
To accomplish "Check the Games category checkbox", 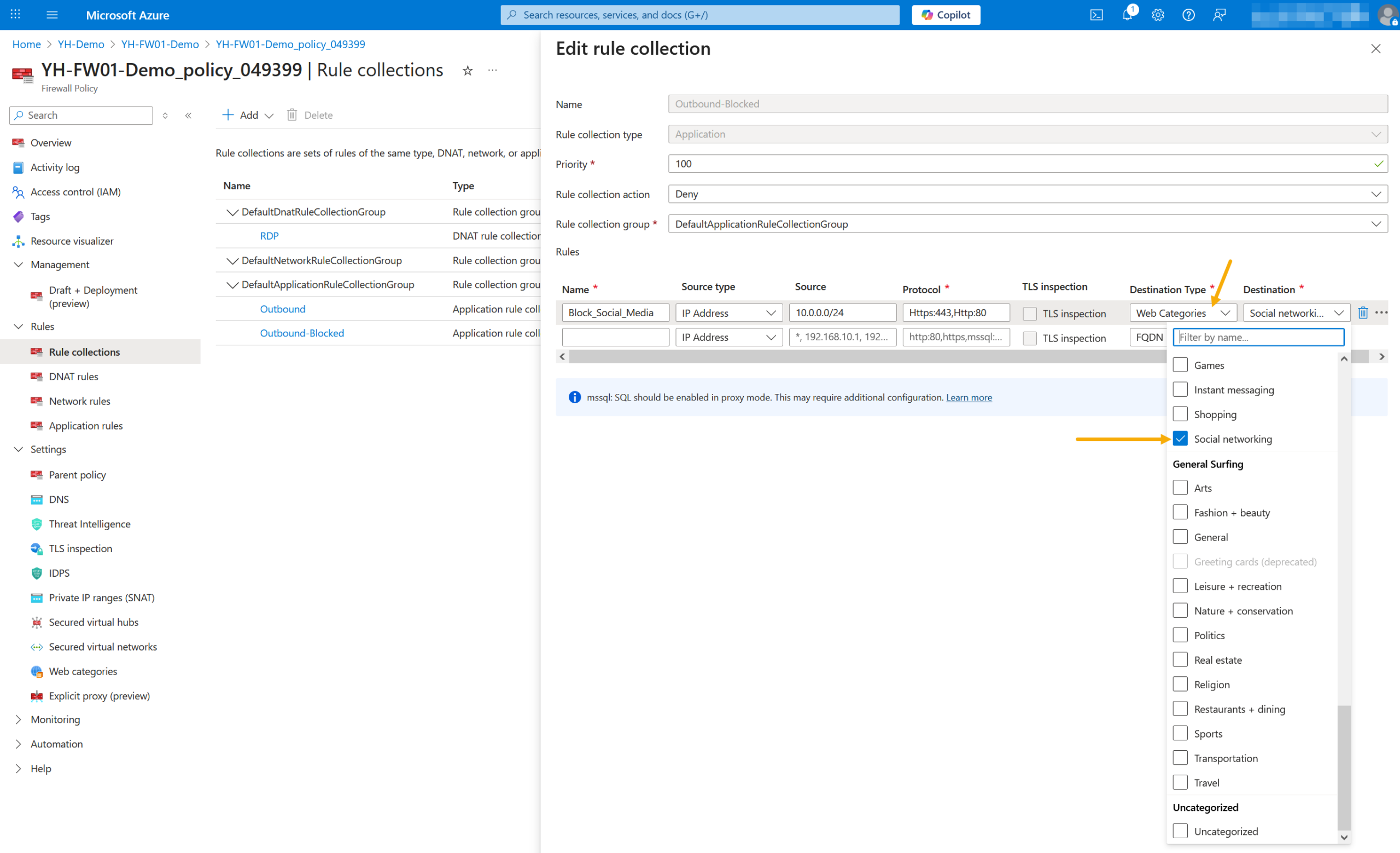I will coord(1180,365).
